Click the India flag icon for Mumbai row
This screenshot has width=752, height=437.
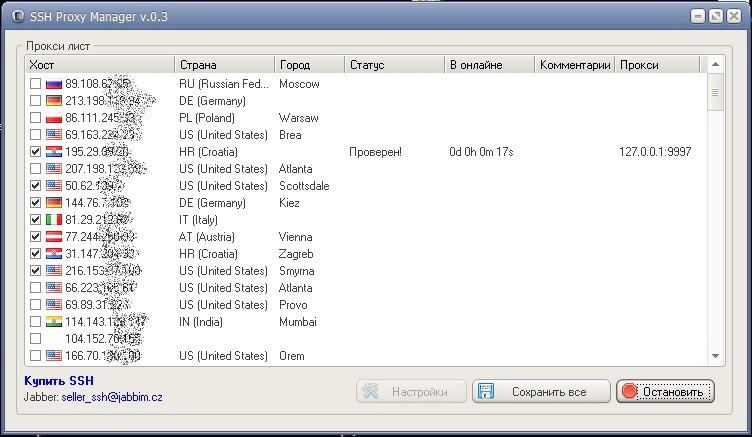54,322
